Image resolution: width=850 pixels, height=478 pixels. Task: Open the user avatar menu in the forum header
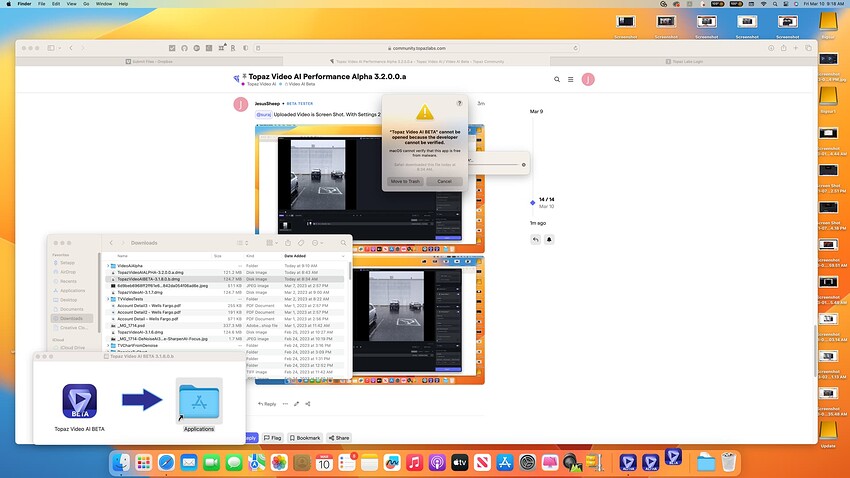click(588, 80)
